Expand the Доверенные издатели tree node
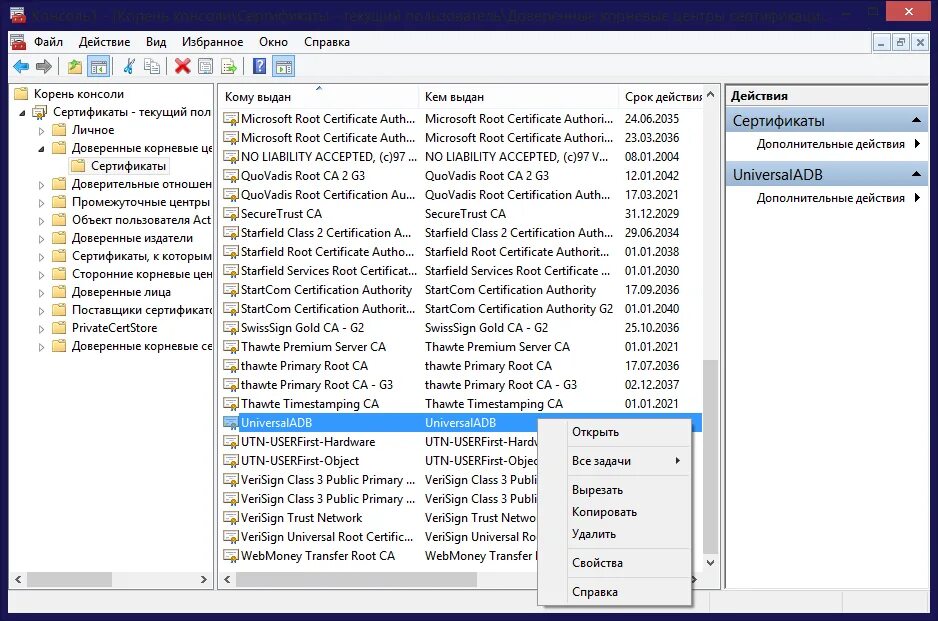 pos(41,239)
